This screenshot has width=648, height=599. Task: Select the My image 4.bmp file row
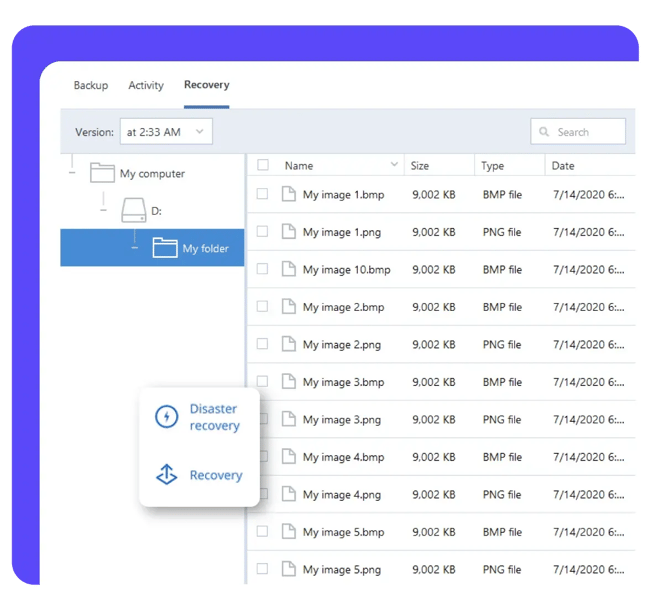pyautogui.click(x=343, y=457)
